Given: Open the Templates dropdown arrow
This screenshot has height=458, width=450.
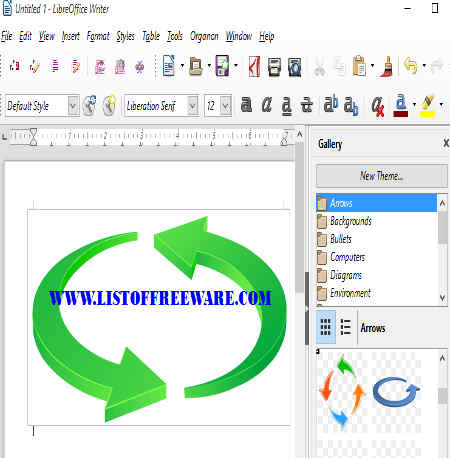Looking at the screenshot, I should [209, 65].
